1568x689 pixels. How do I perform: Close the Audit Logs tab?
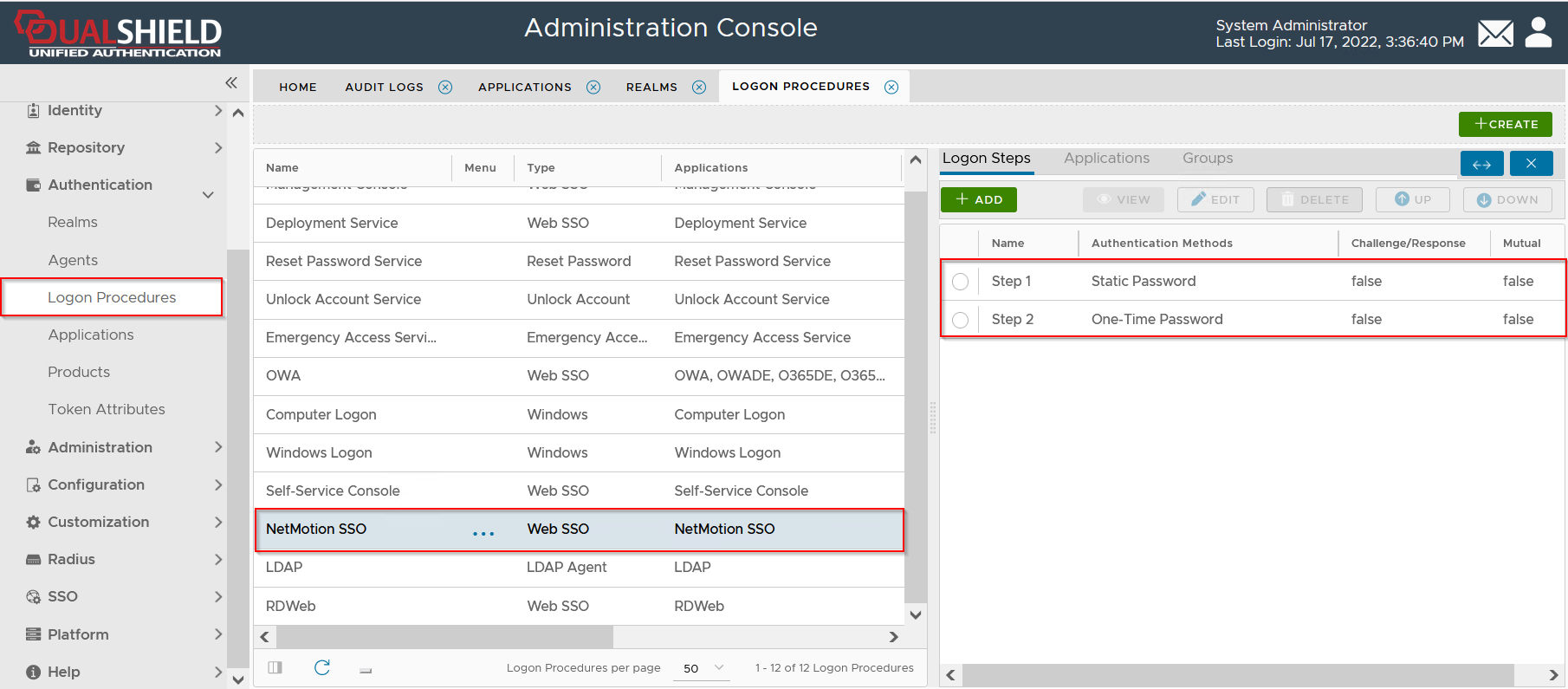tap(445, 87)
